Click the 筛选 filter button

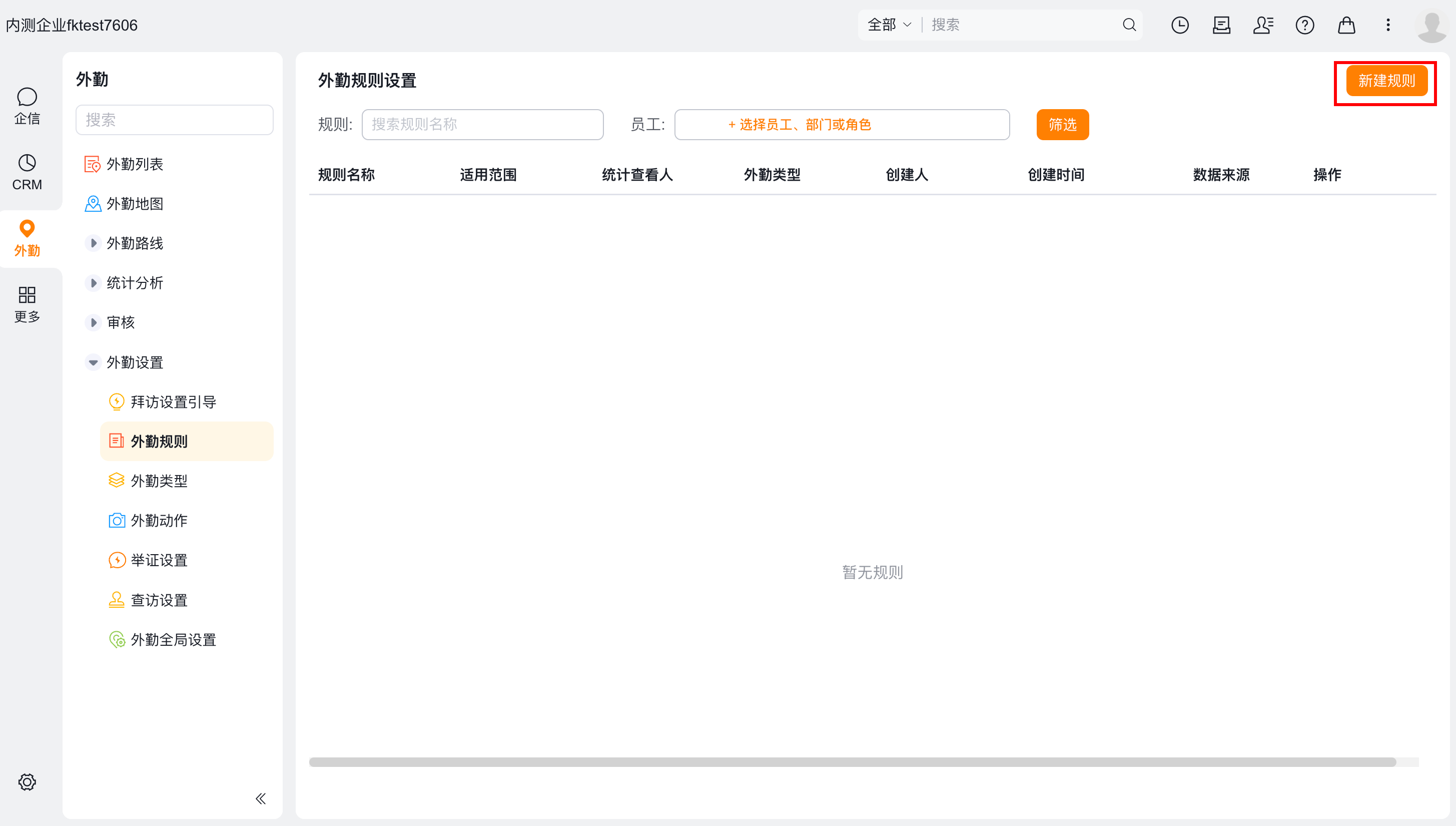1063,124
